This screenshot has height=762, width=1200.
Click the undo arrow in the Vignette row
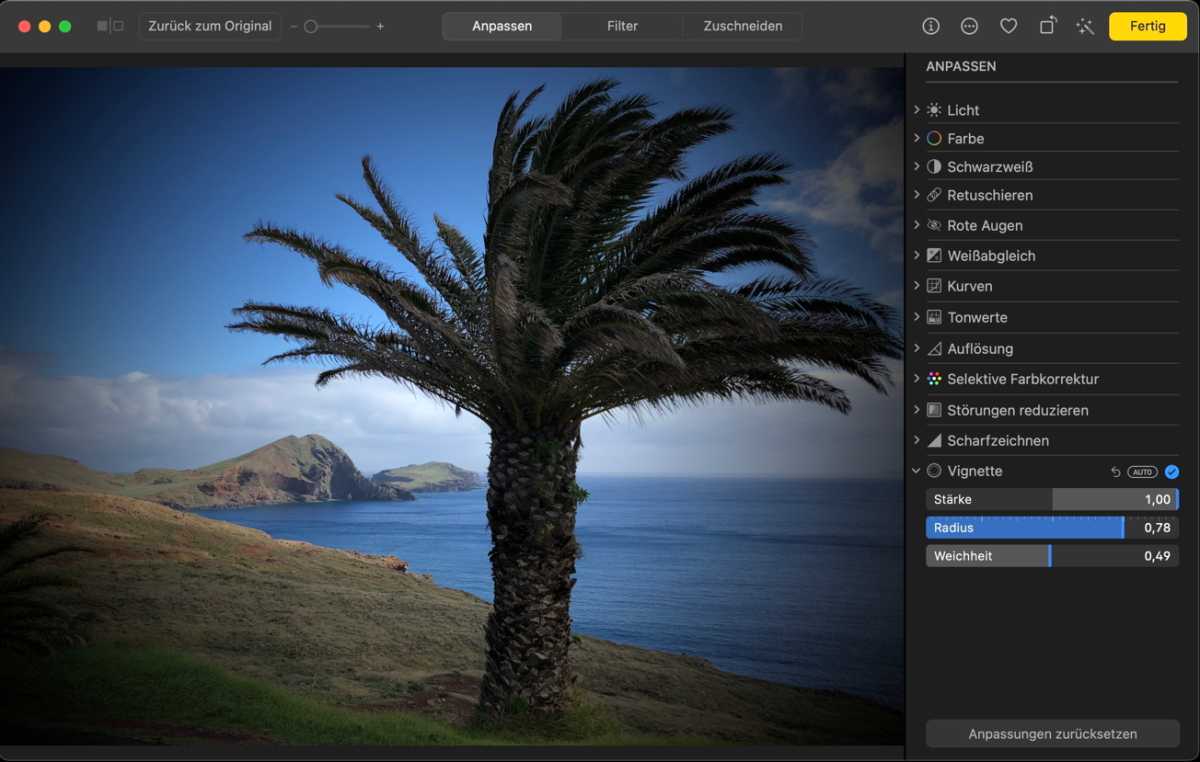pos(1115,471)
